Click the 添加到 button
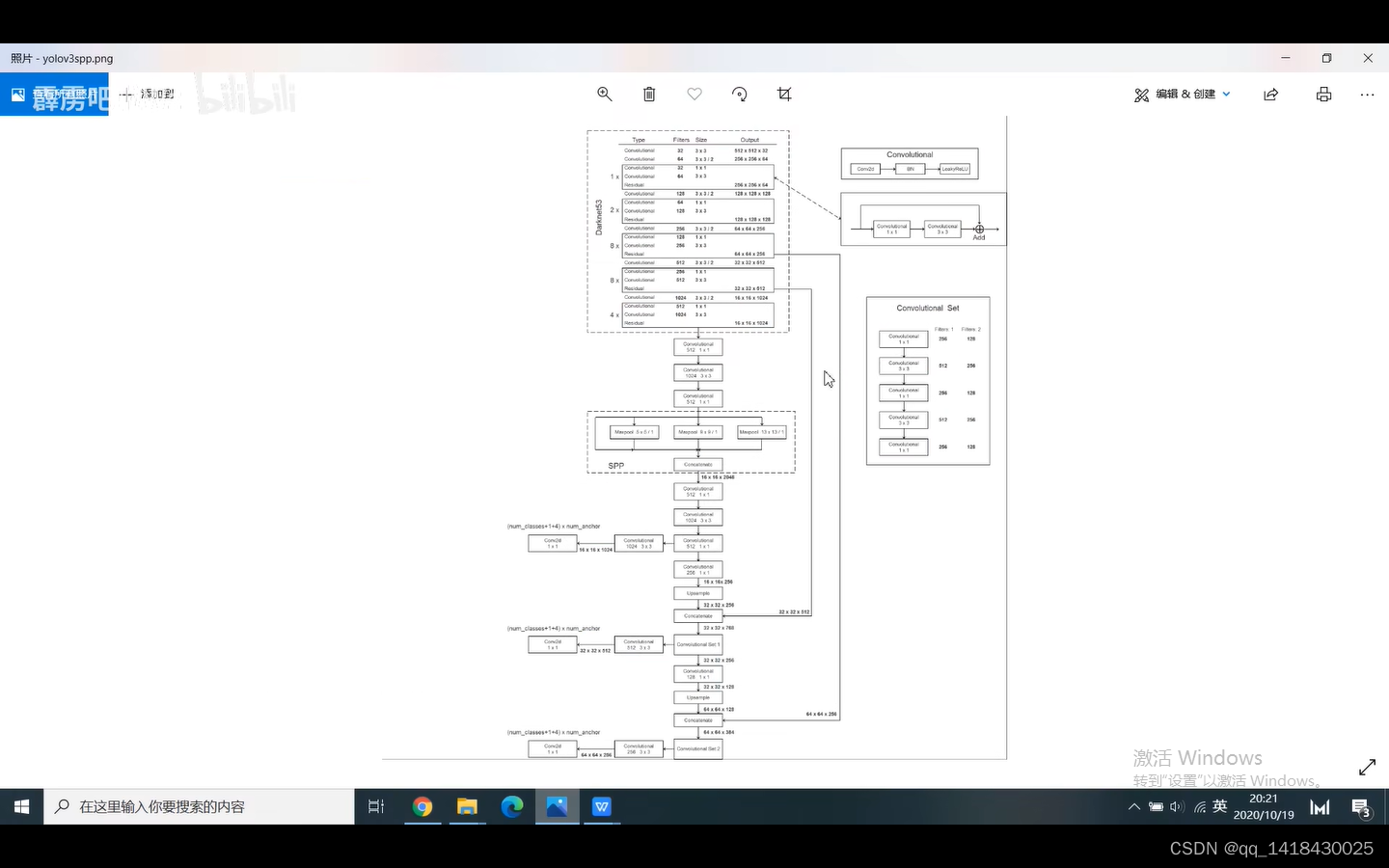This screenshot has width=1389, height=868. [148, 95]
